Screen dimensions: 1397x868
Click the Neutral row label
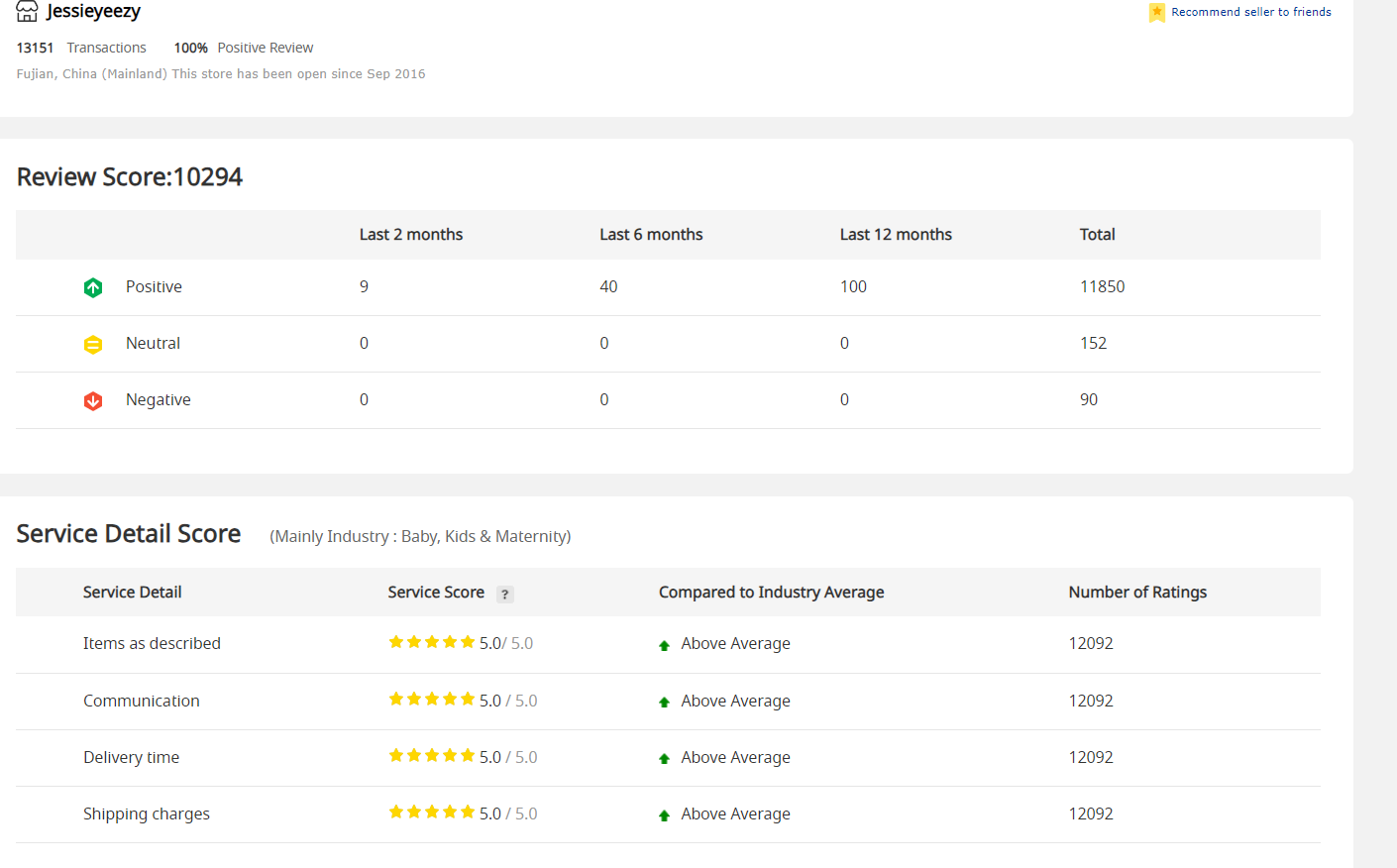(153, 343)
